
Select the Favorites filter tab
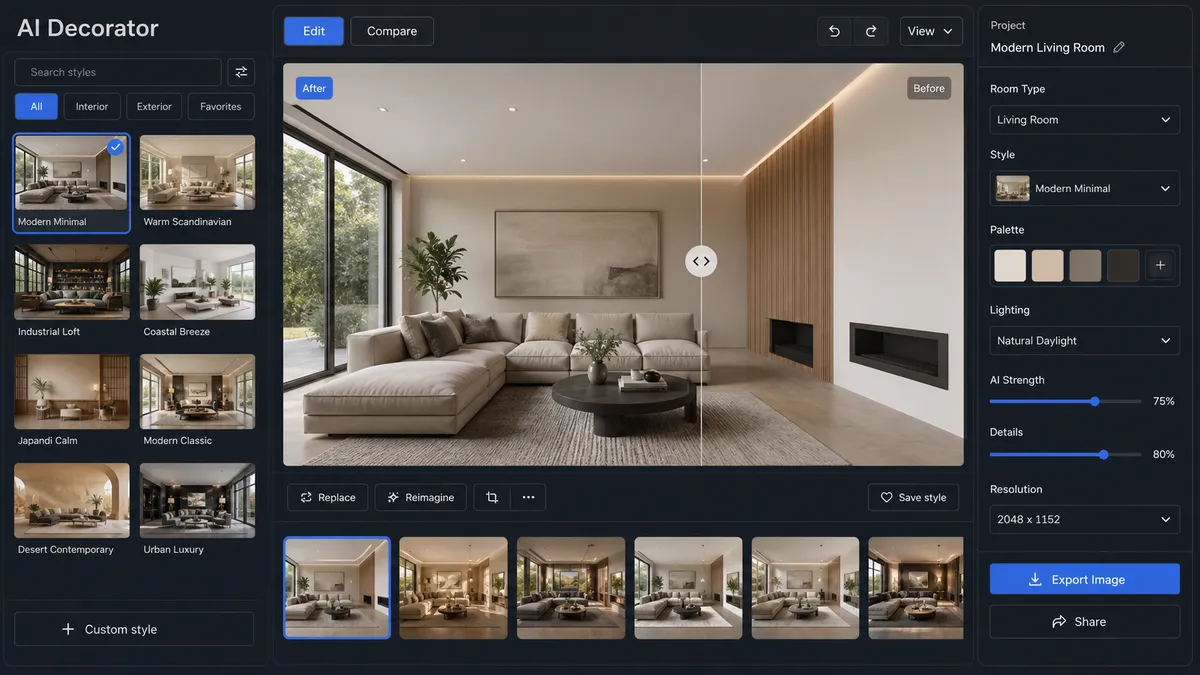pos(221,106)
